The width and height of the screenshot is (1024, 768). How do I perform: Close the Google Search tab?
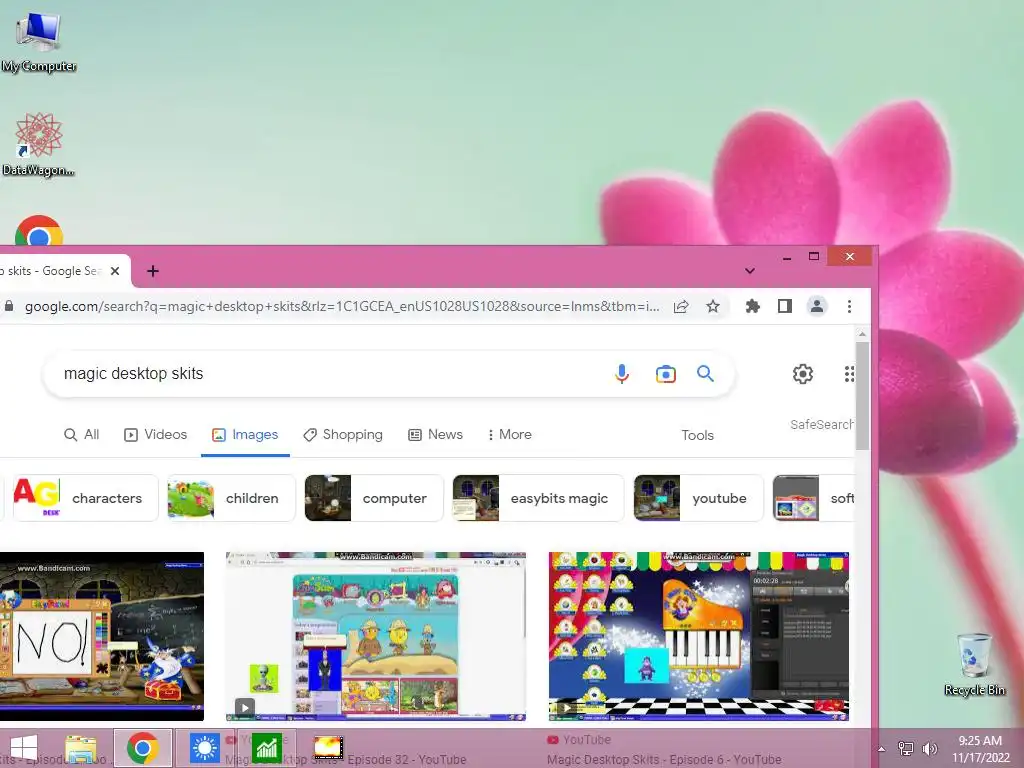point(115,271)
